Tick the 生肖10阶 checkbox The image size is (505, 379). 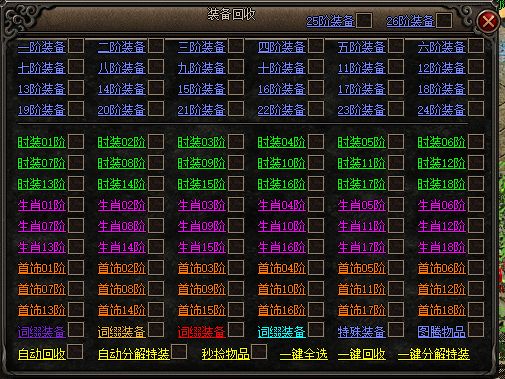pos(316,225)
